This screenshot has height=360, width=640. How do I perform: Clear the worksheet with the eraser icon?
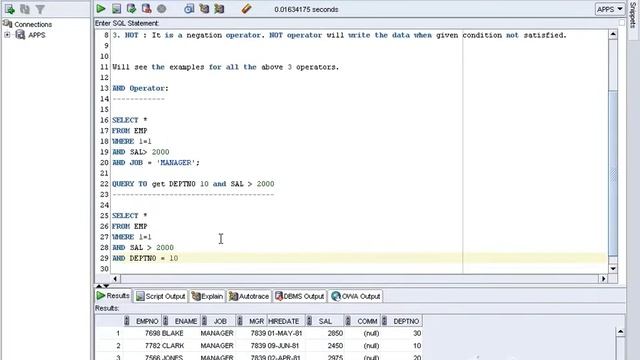tap(246, 9)
